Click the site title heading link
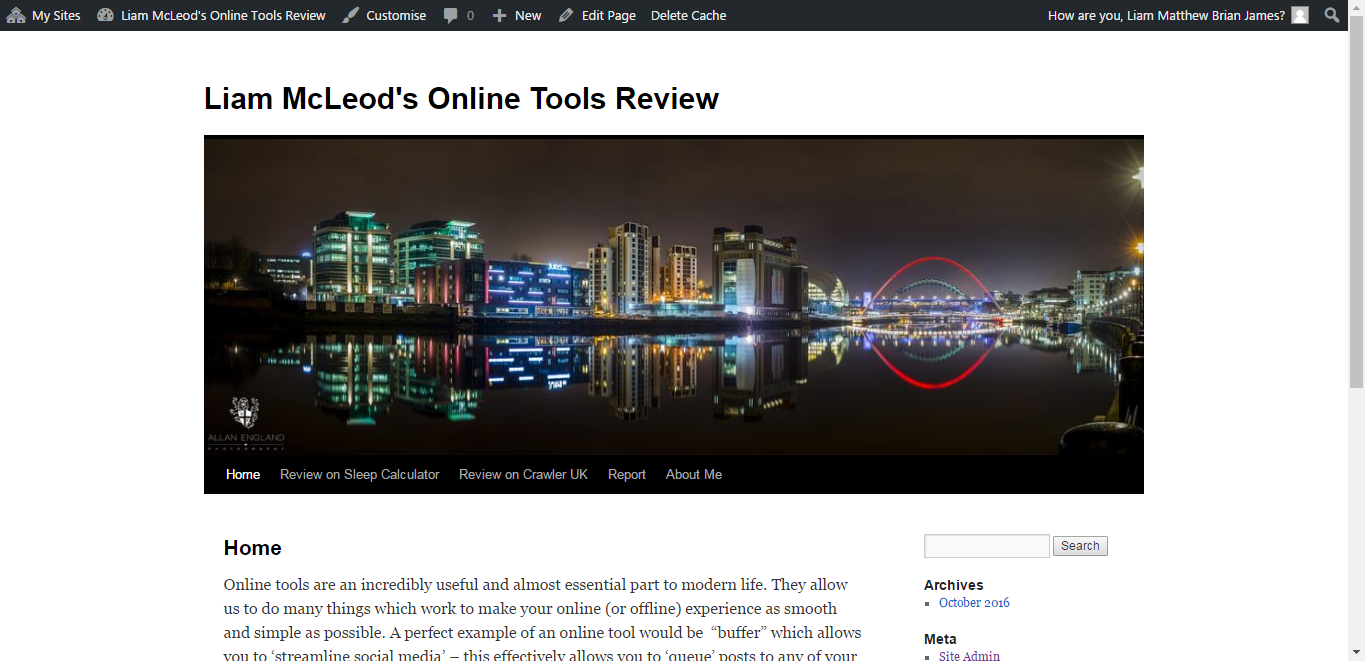 coord(461,99)
